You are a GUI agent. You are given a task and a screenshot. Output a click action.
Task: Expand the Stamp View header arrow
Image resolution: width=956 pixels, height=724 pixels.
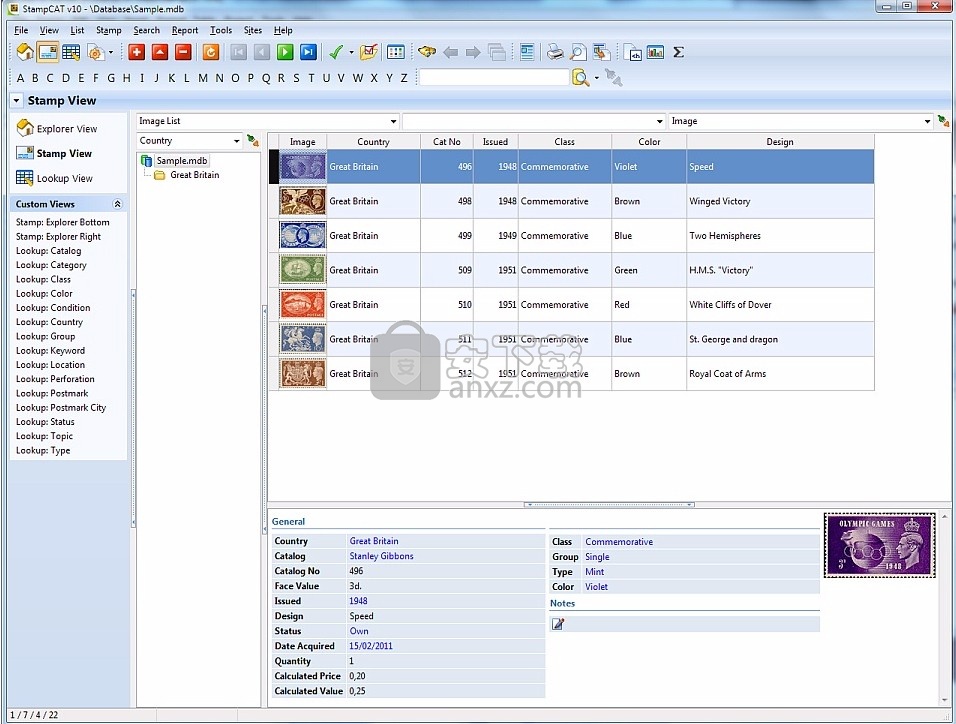16,101
